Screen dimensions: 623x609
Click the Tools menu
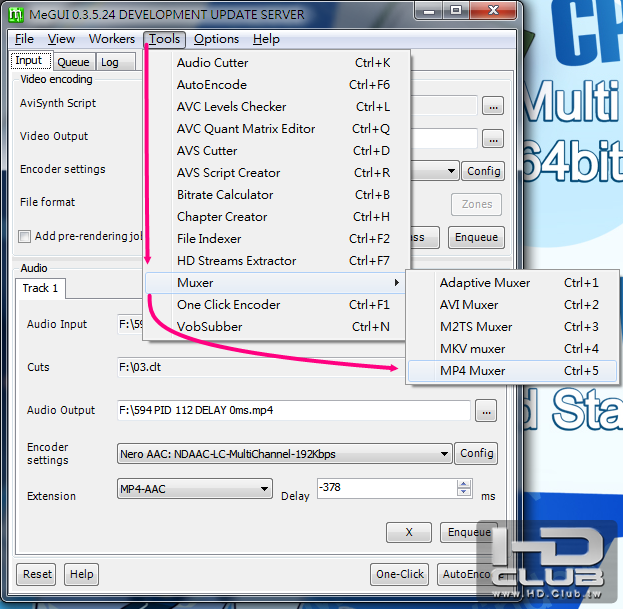coord(164,39)
